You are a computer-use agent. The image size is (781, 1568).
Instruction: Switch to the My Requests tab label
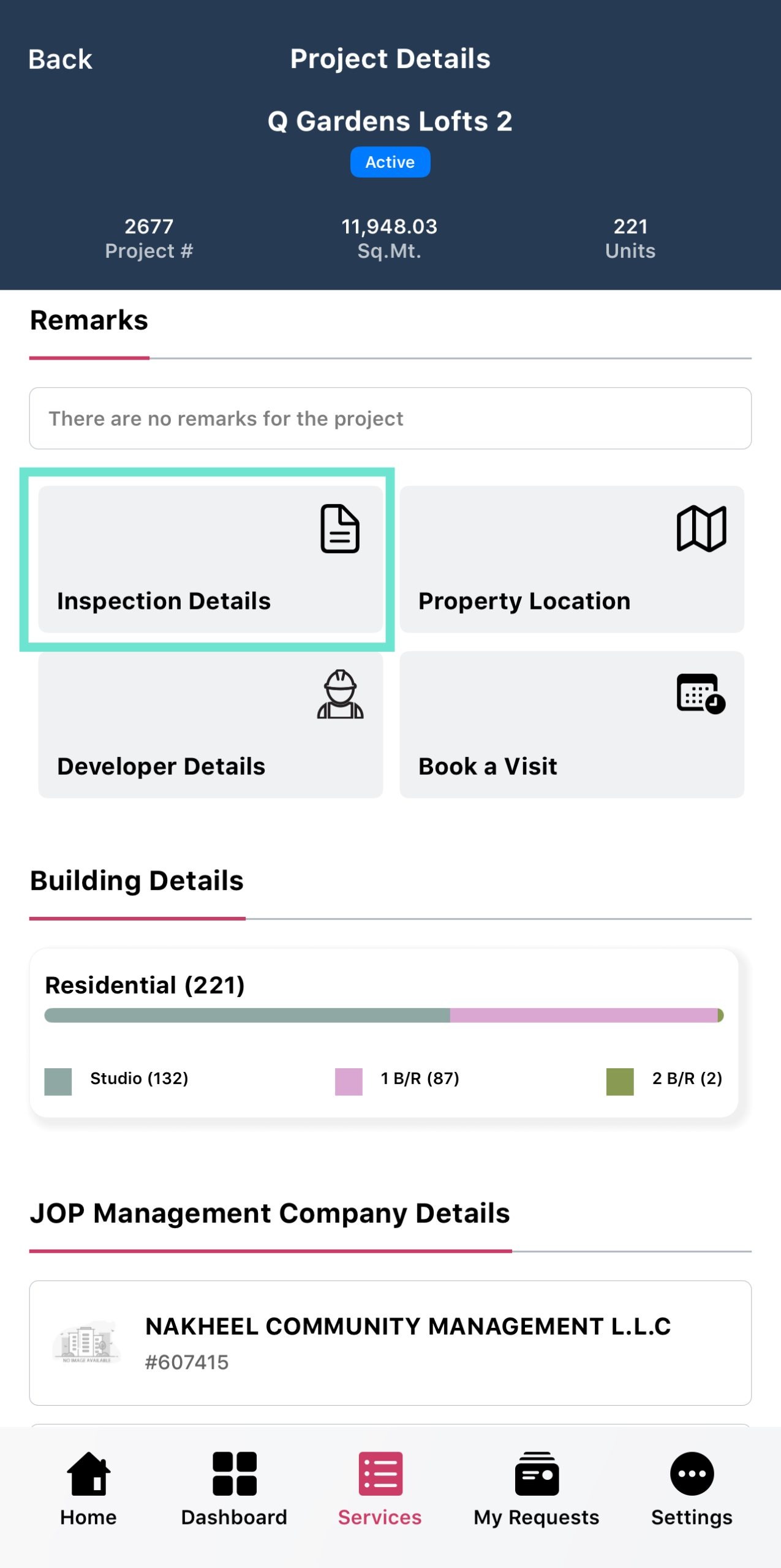click(537, 1517)
